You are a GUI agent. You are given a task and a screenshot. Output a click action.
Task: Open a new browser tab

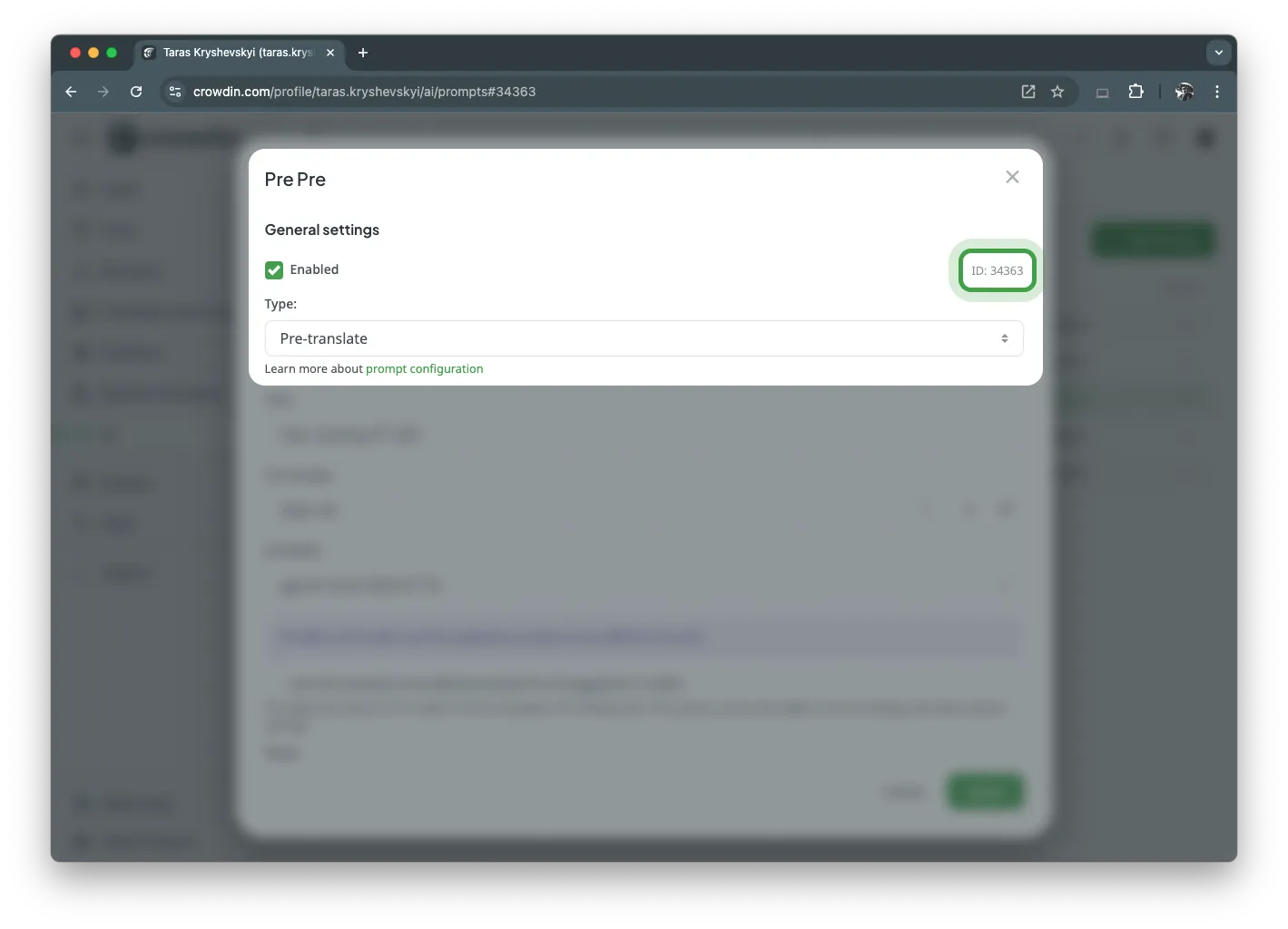[x=363, y=53]
